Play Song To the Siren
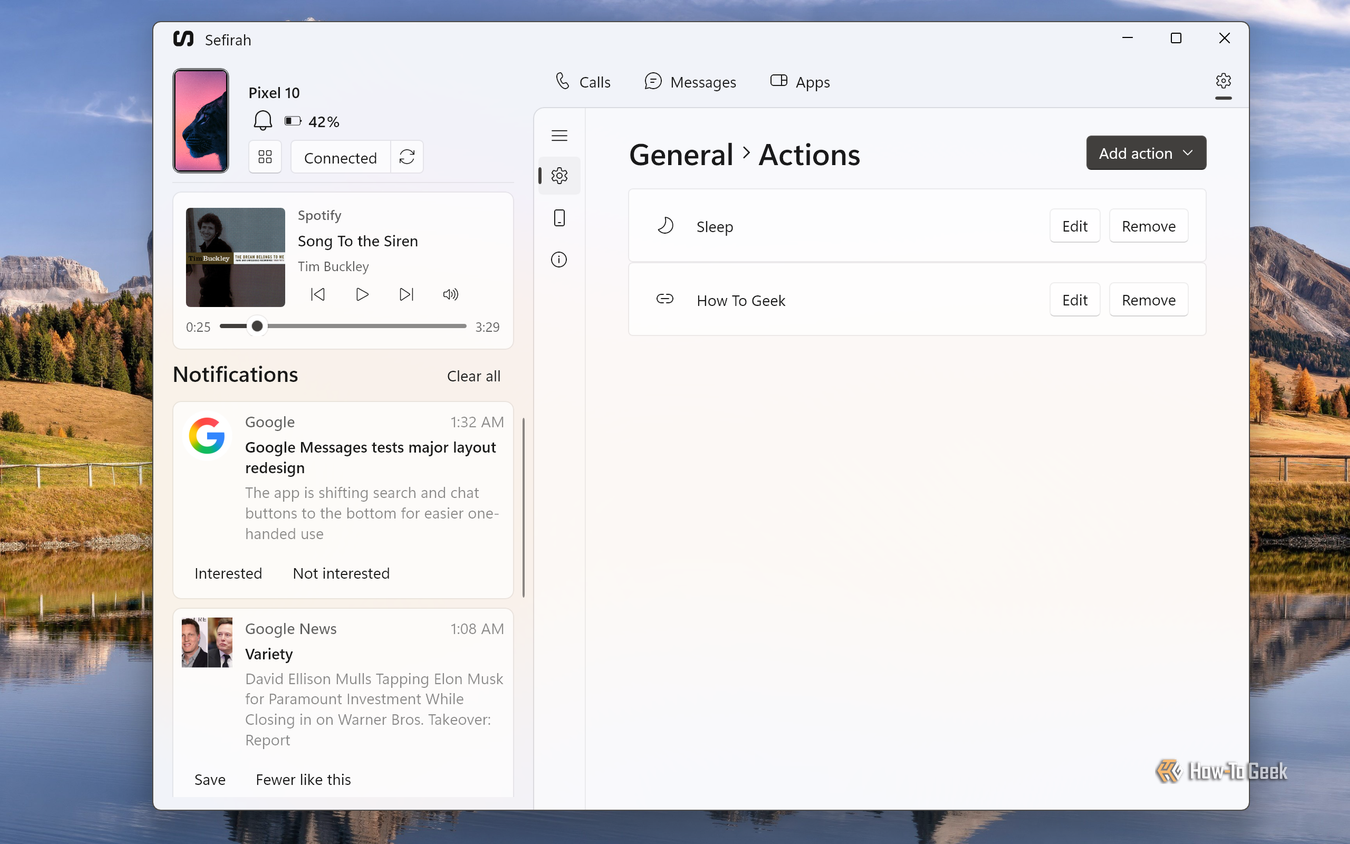 tap(362, 294)
